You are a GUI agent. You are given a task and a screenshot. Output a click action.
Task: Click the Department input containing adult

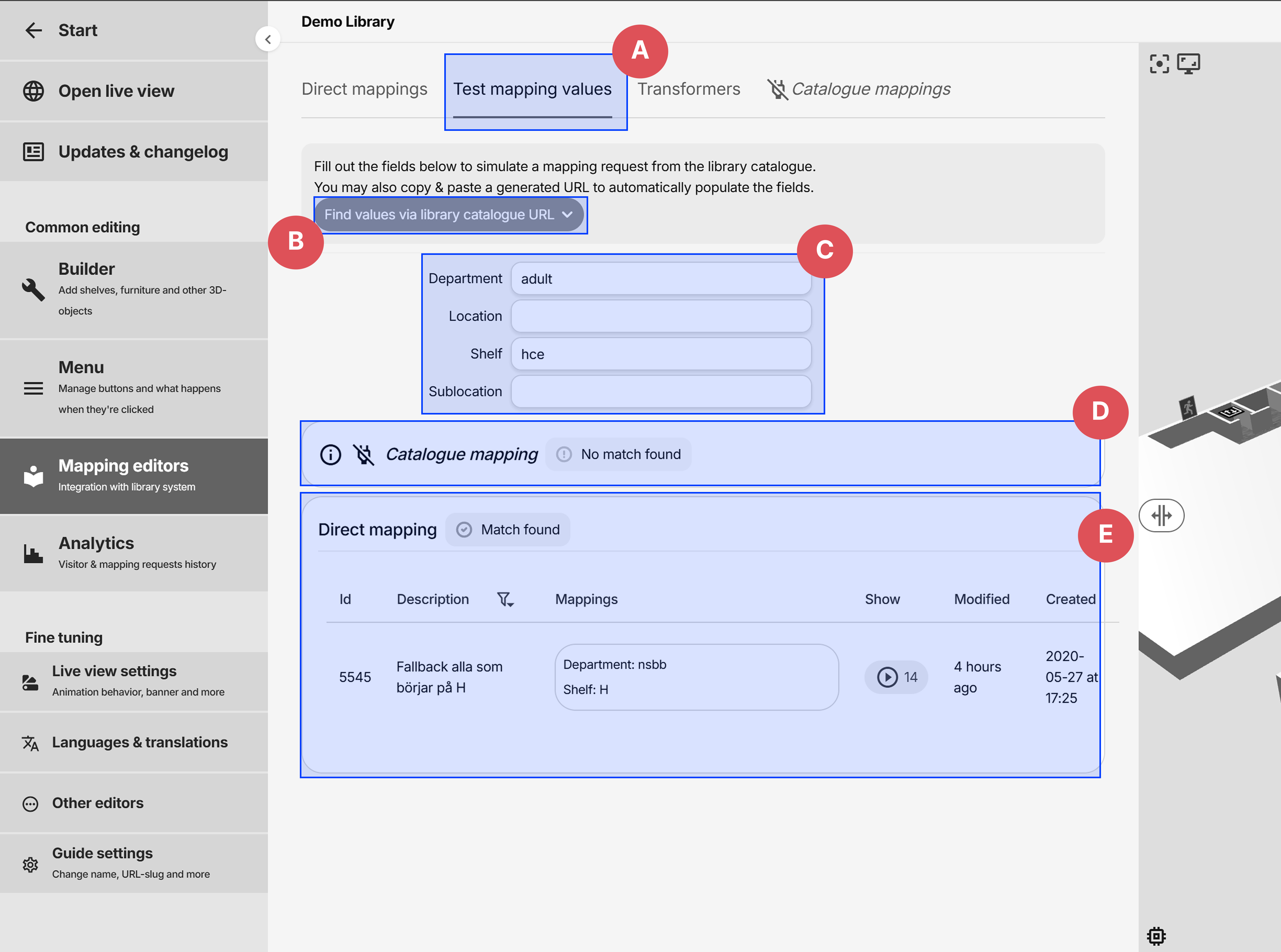point(660,278)
